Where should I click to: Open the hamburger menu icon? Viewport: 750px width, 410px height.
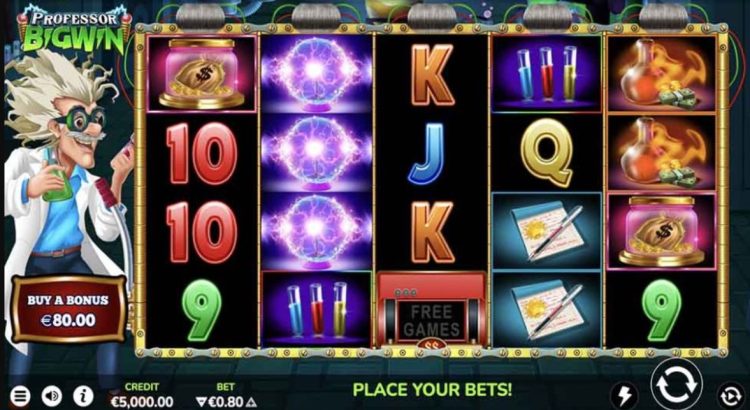coord(20,396)
